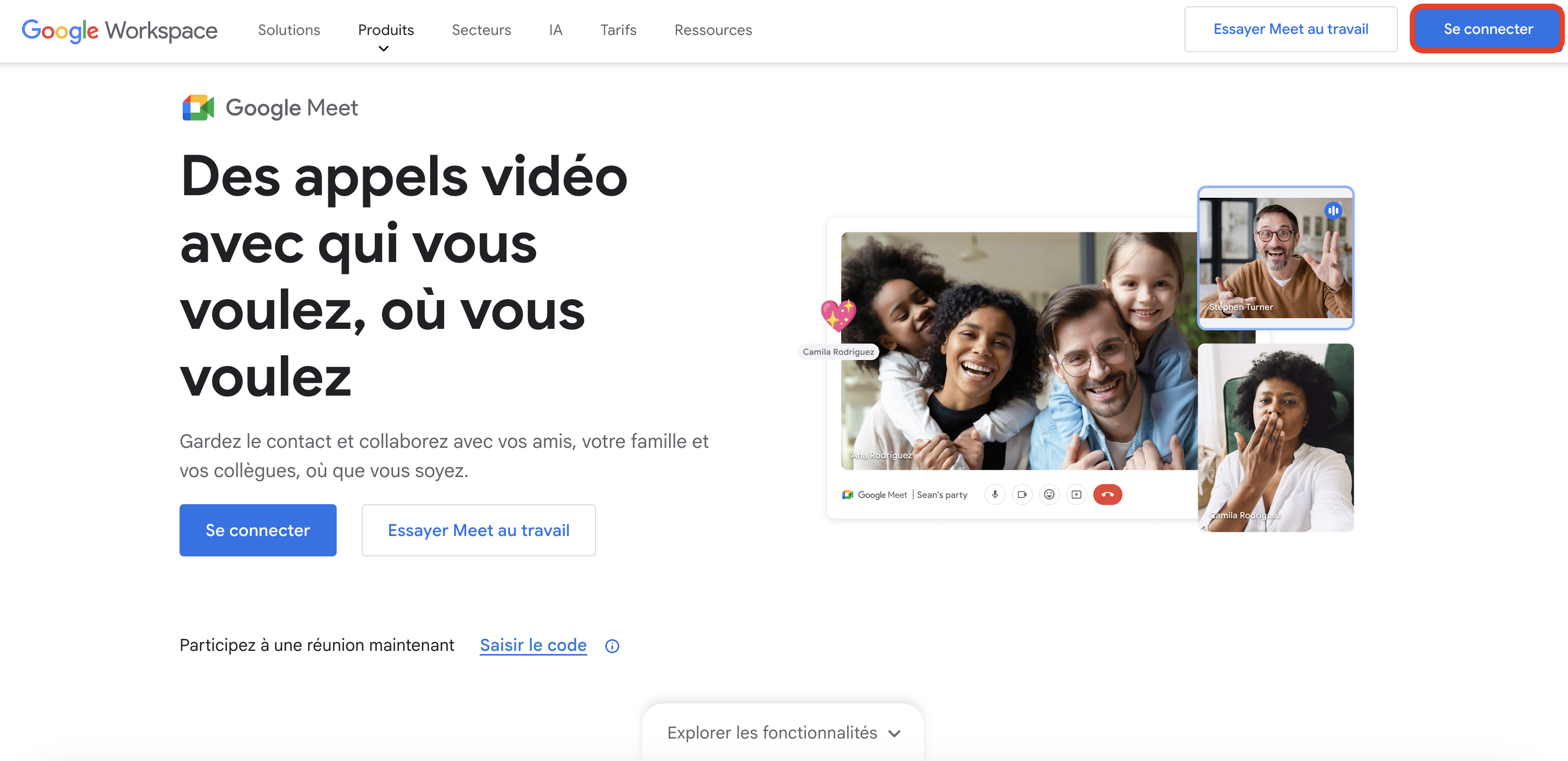
Task: Click Essayer Meet au travail below headline
Action: 479,530
